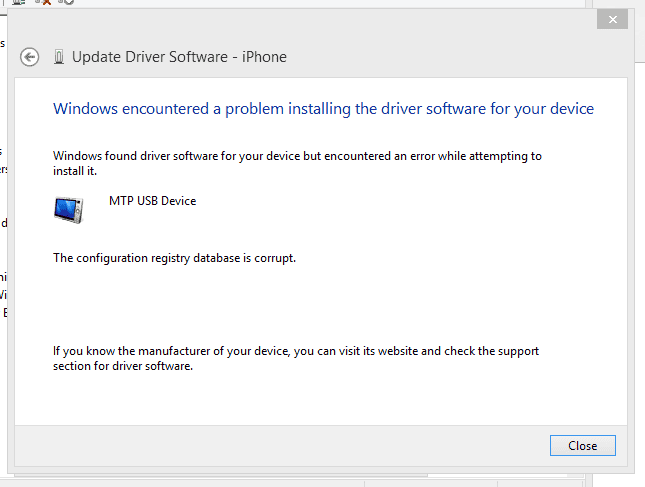Click the background window's right edge panel

coord(640,247)
